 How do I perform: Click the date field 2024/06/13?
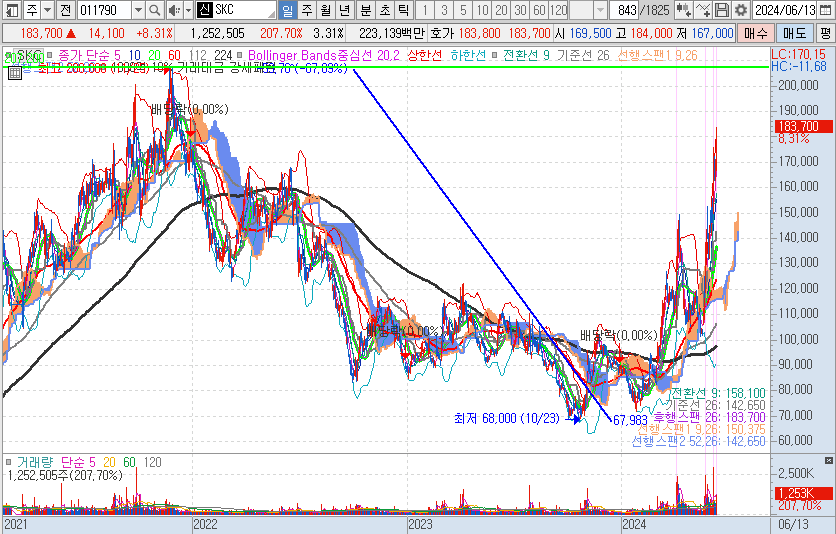pyautogui.click(x=785, y=10)
